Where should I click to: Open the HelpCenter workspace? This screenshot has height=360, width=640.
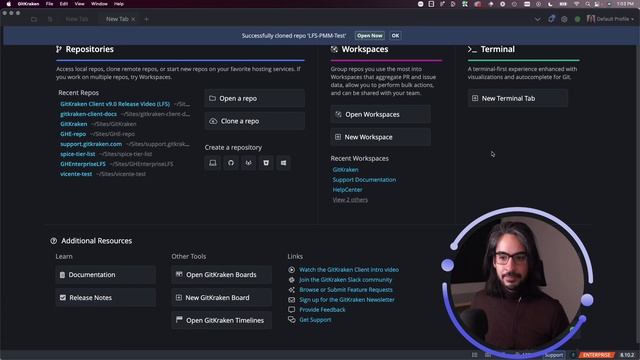tap(347, 189)
